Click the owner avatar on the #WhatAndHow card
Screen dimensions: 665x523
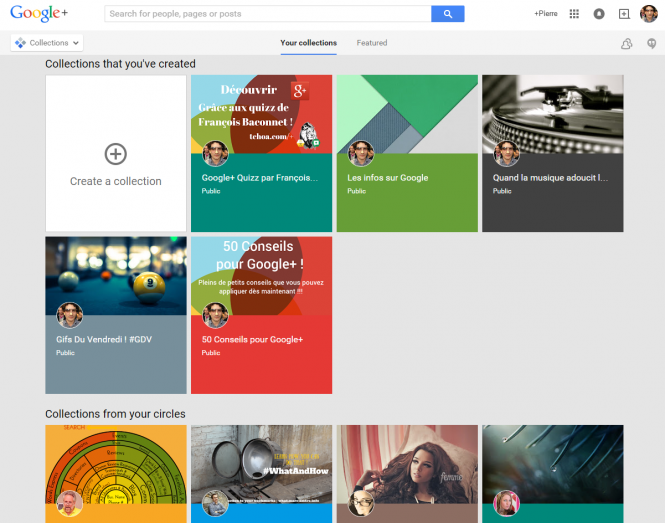coord(215,503)
